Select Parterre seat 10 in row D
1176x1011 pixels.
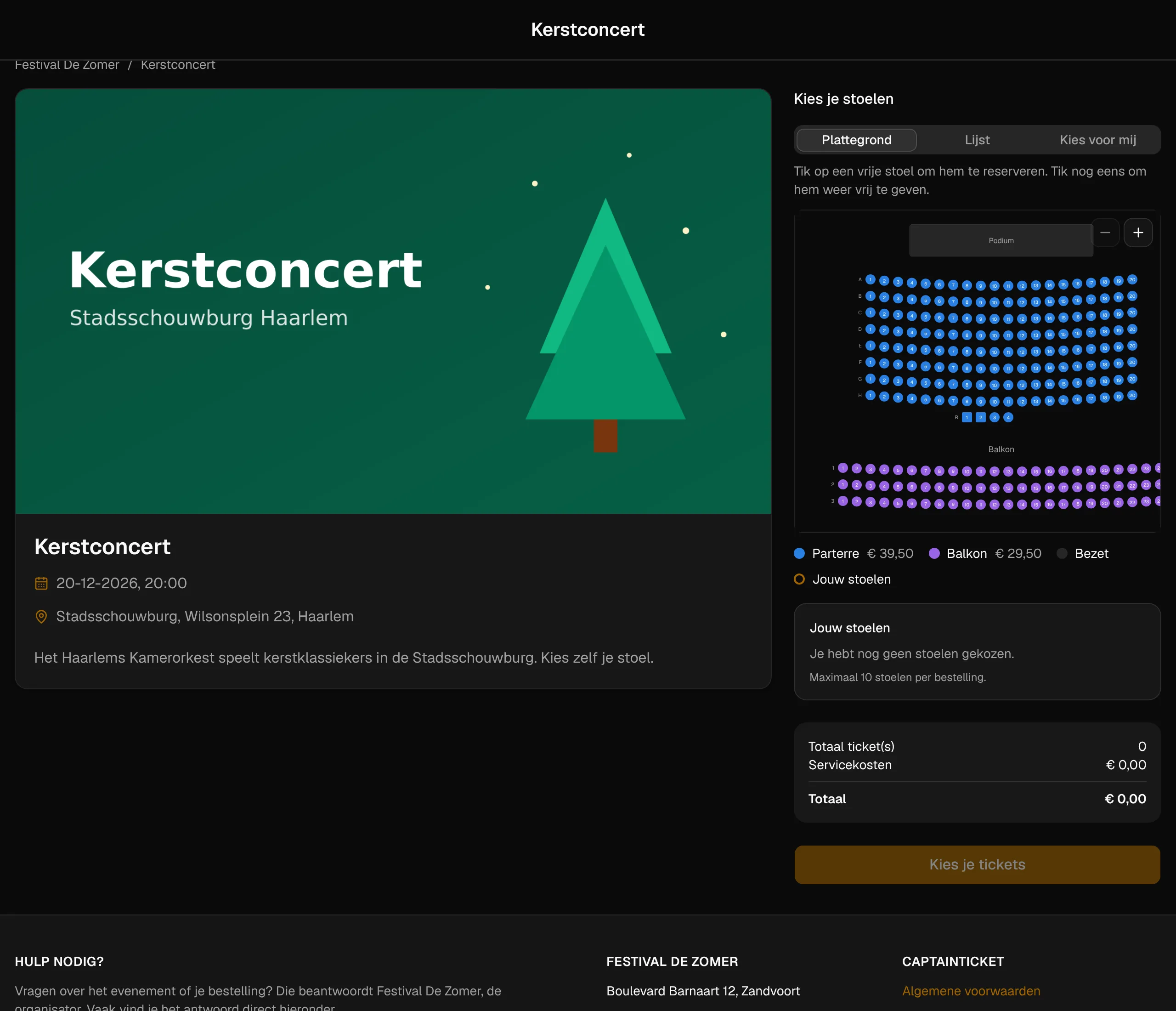[x=995, y=335]
